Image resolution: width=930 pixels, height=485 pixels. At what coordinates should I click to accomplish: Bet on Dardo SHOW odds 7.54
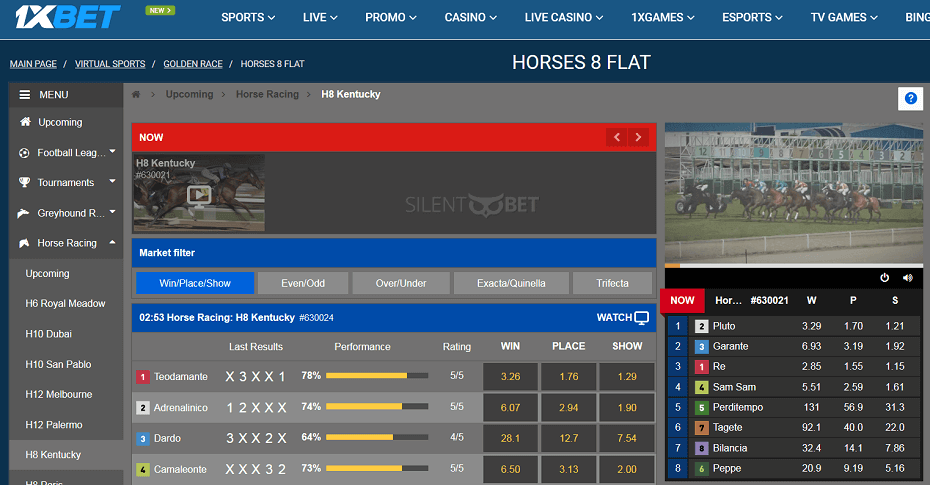tap(627, 438)
